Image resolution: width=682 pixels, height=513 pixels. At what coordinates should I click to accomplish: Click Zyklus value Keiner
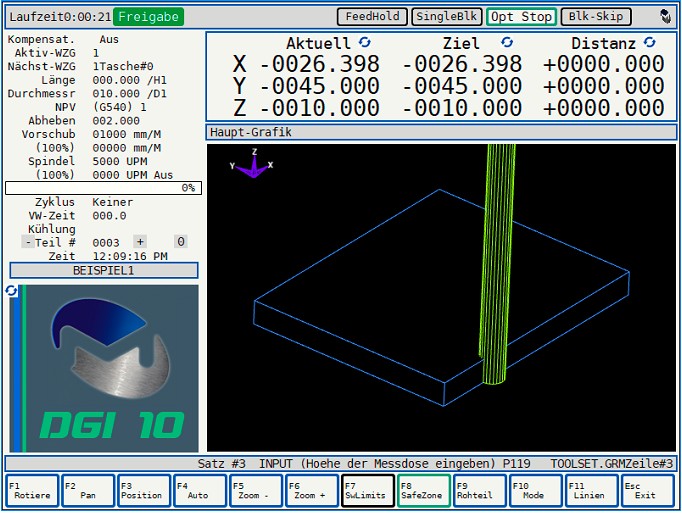point(113,202)
